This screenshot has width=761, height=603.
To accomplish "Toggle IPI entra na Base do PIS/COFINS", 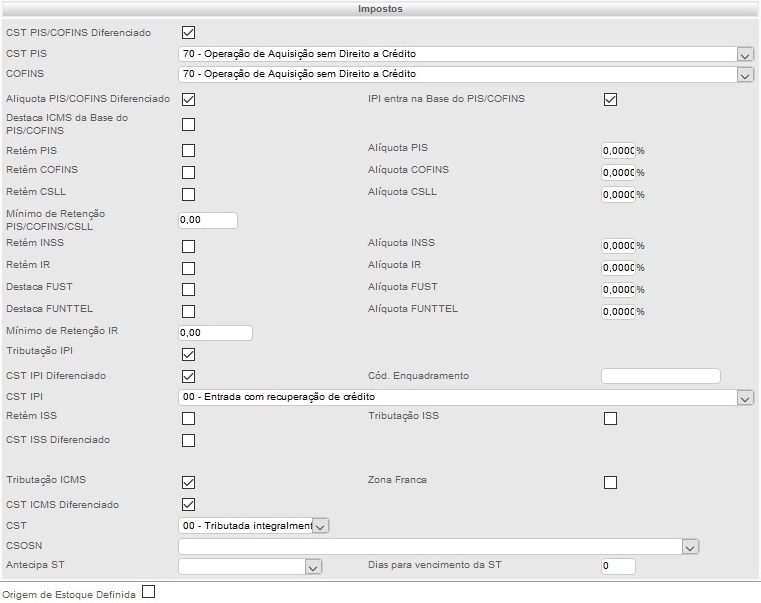I will (x=610, y=100).
